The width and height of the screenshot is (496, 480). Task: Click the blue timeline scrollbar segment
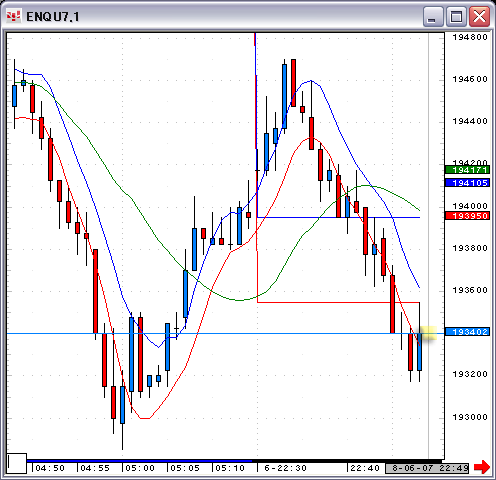139,461
